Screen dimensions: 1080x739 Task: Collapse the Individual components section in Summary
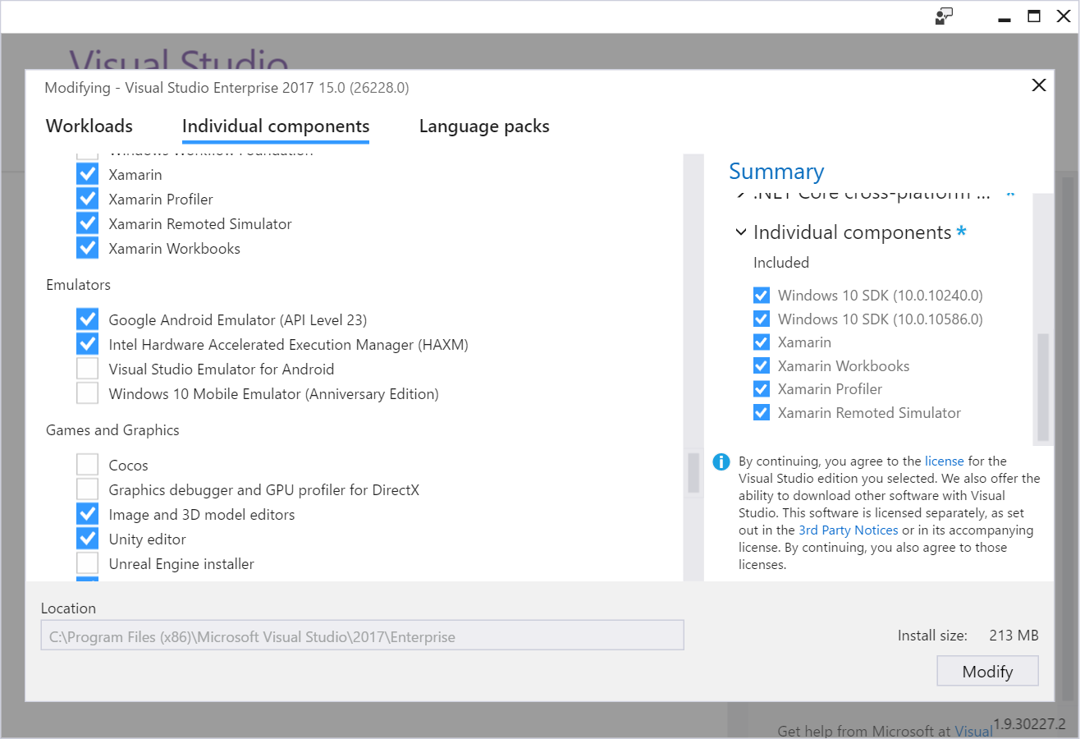point(741,232)
